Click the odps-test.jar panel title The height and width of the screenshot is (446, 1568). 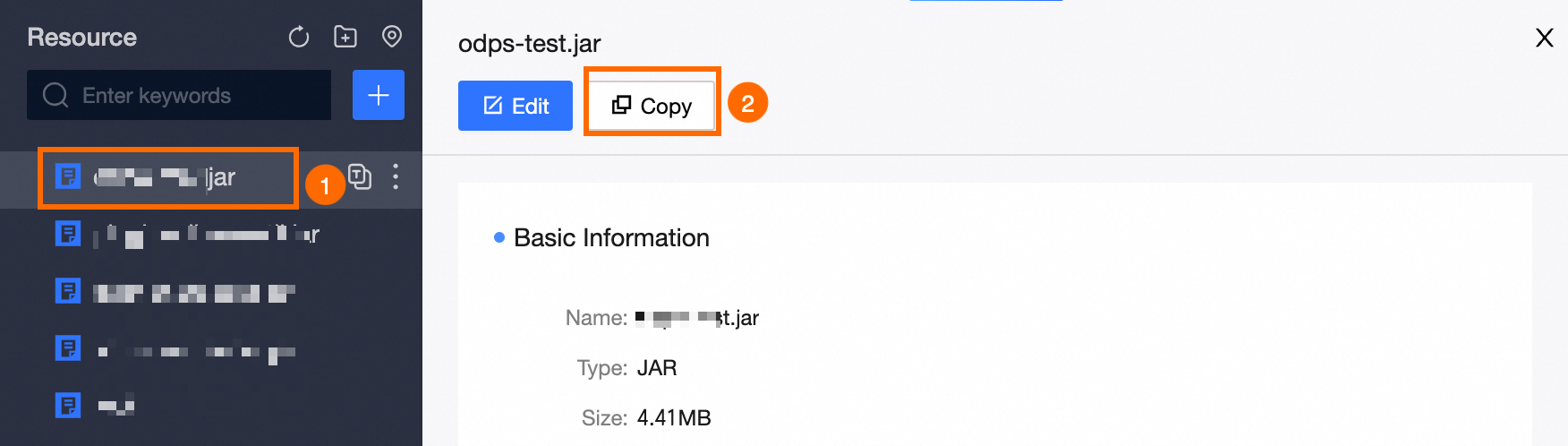(529, 44)
